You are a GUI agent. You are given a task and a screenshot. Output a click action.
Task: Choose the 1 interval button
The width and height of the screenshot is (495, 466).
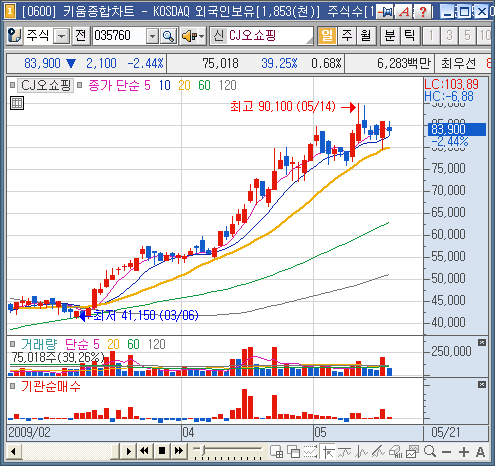[x=431, y=36]
